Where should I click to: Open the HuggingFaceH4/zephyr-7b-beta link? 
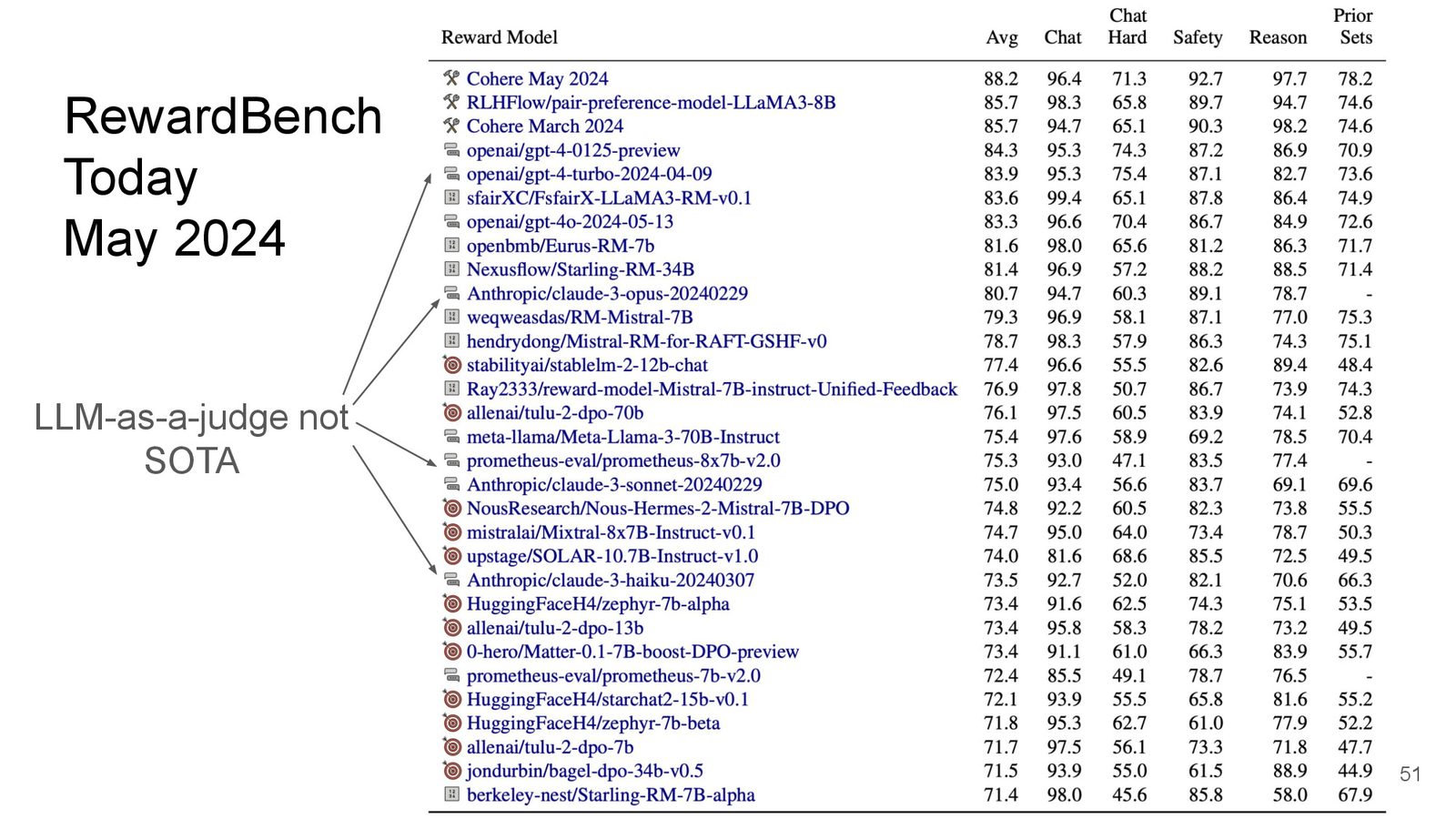click(592, 723)
